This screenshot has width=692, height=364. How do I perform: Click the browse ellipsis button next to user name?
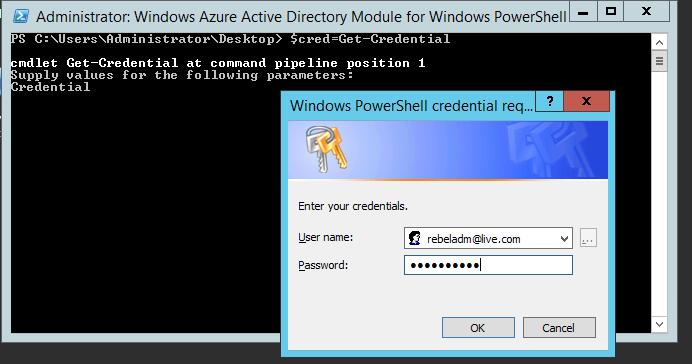[x=588, y=238]
